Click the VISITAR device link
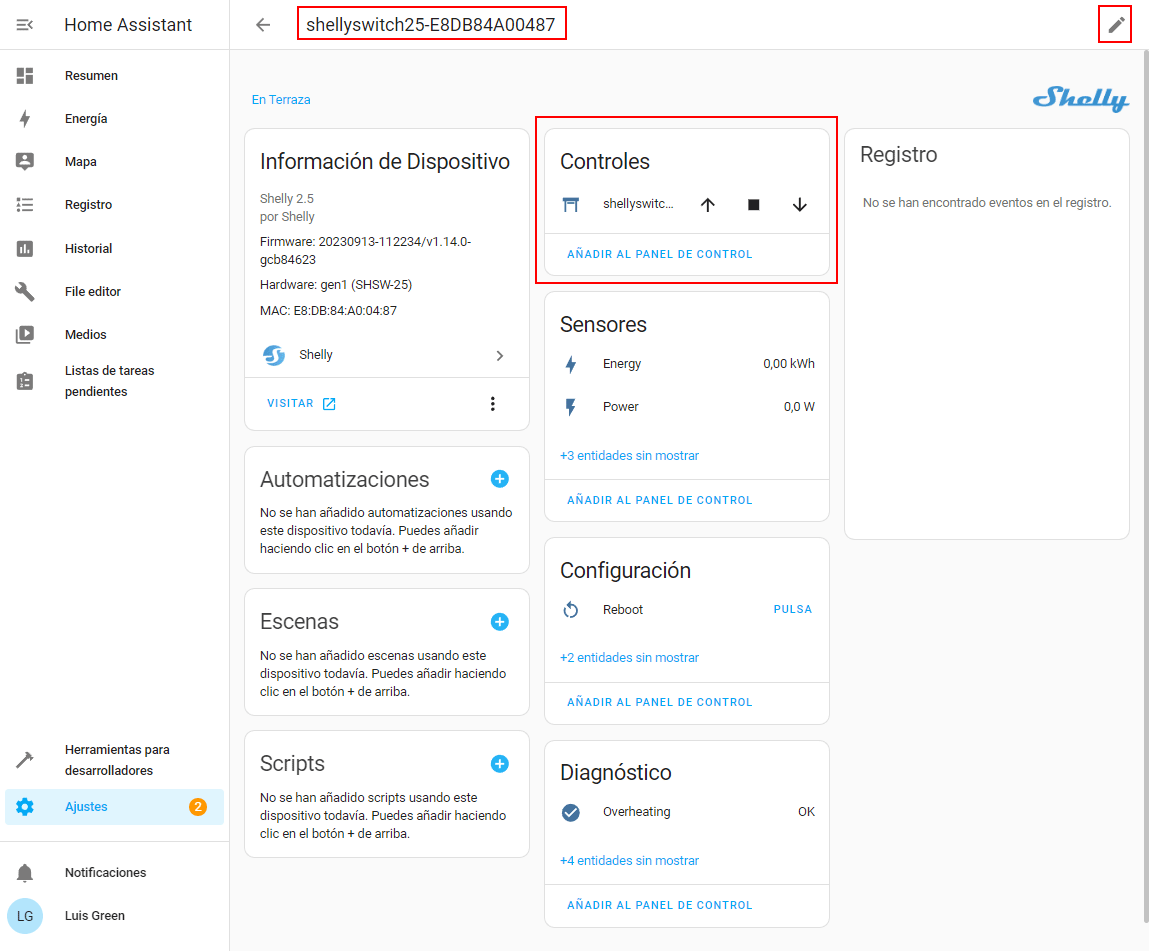 (301, 404)
